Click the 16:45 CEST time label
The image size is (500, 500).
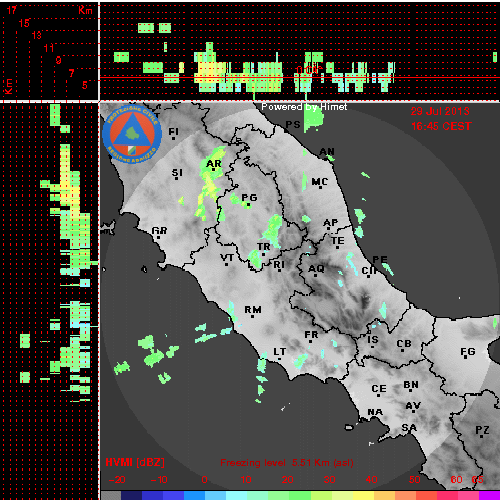tap(441, 126)
